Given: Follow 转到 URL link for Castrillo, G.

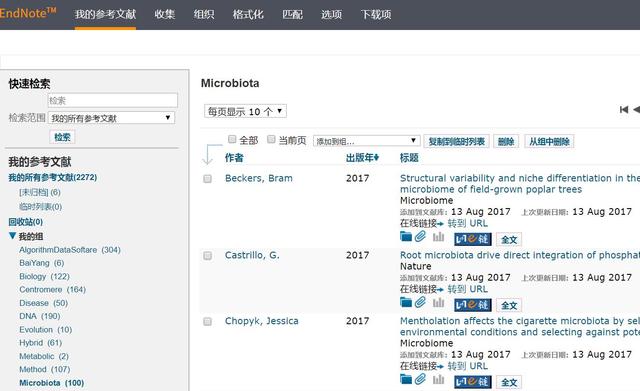Looking at the screenshot, I should [x=467, y=289].
